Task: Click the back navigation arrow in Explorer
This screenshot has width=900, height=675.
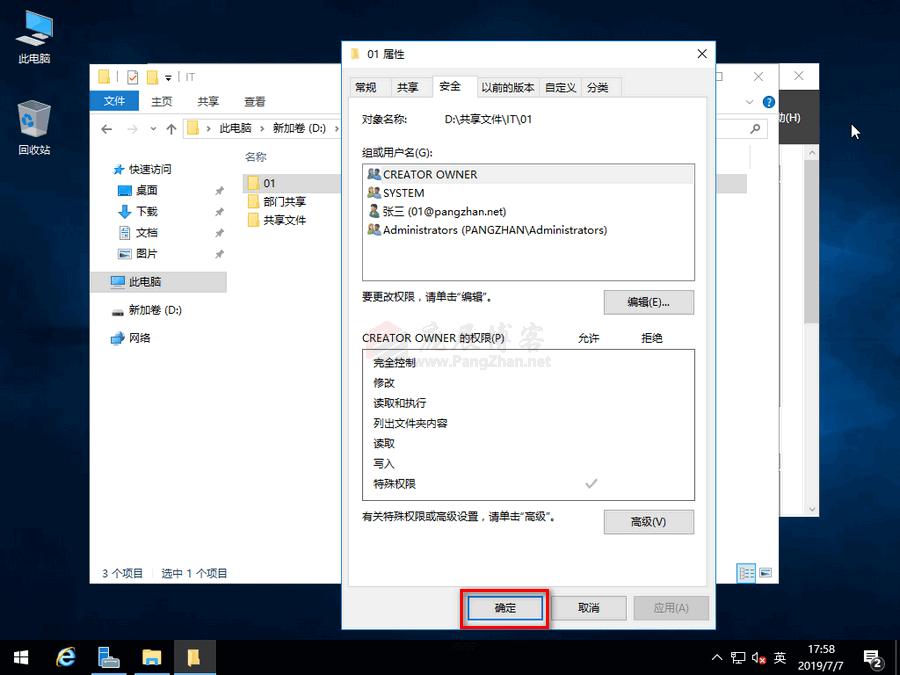Action: coord(107,128)
